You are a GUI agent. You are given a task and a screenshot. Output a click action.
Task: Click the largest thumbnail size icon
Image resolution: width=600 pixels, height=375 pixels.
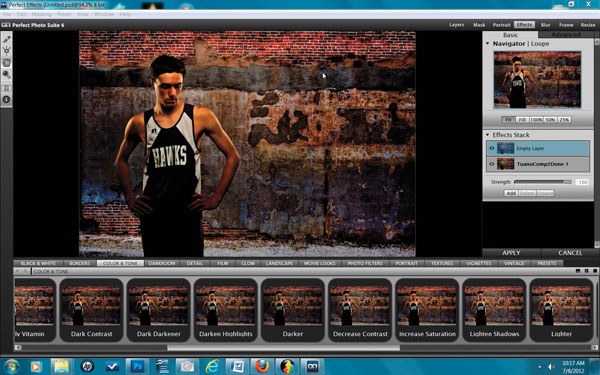(595, 271)
